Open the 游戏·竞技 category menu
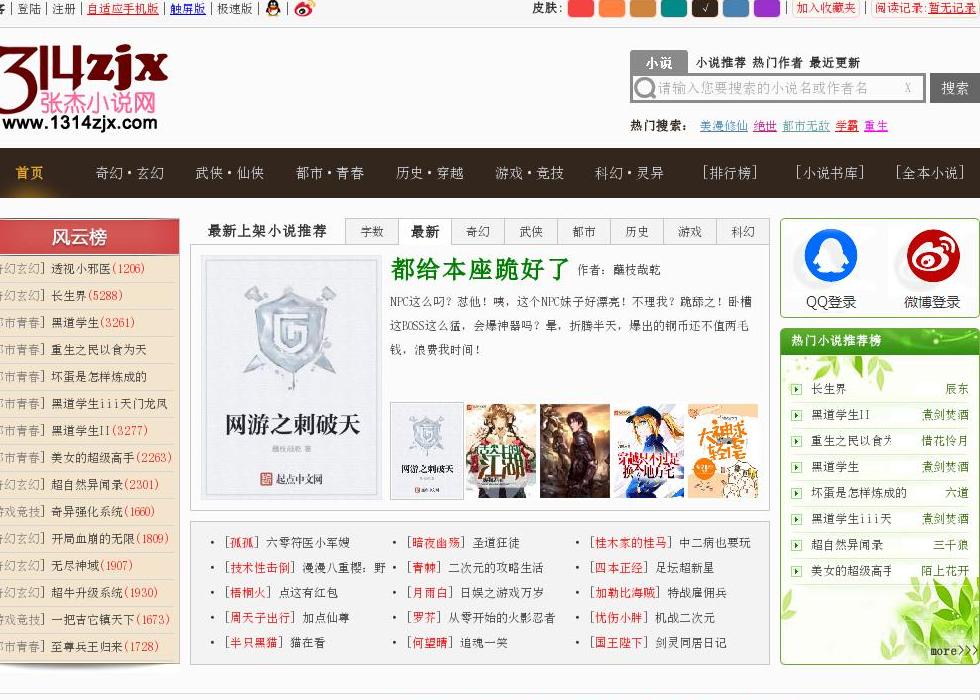The height and width of the screenshot is (700, 980). 529,173
